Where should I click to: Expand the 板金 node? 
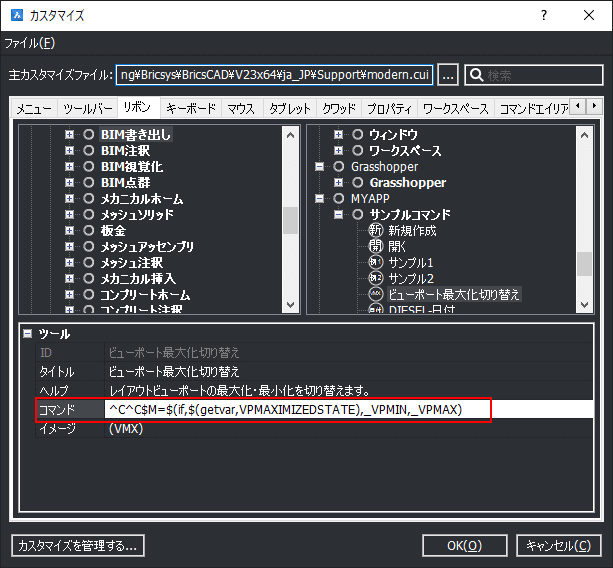pyautogui.click(x=69, y=230)
